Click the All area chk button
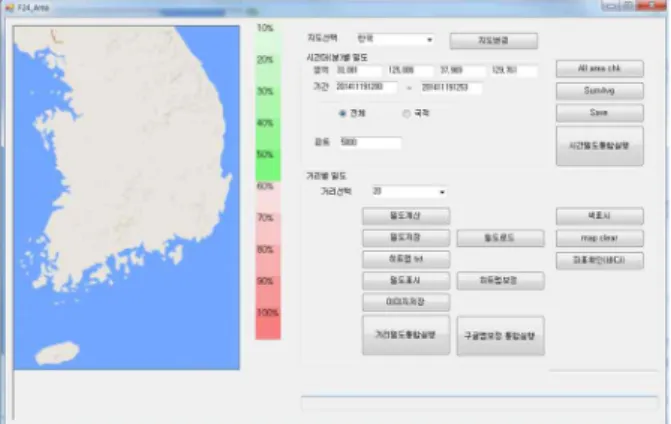The width and height of the screenshot is (671, 424). [x=600, y=68]
